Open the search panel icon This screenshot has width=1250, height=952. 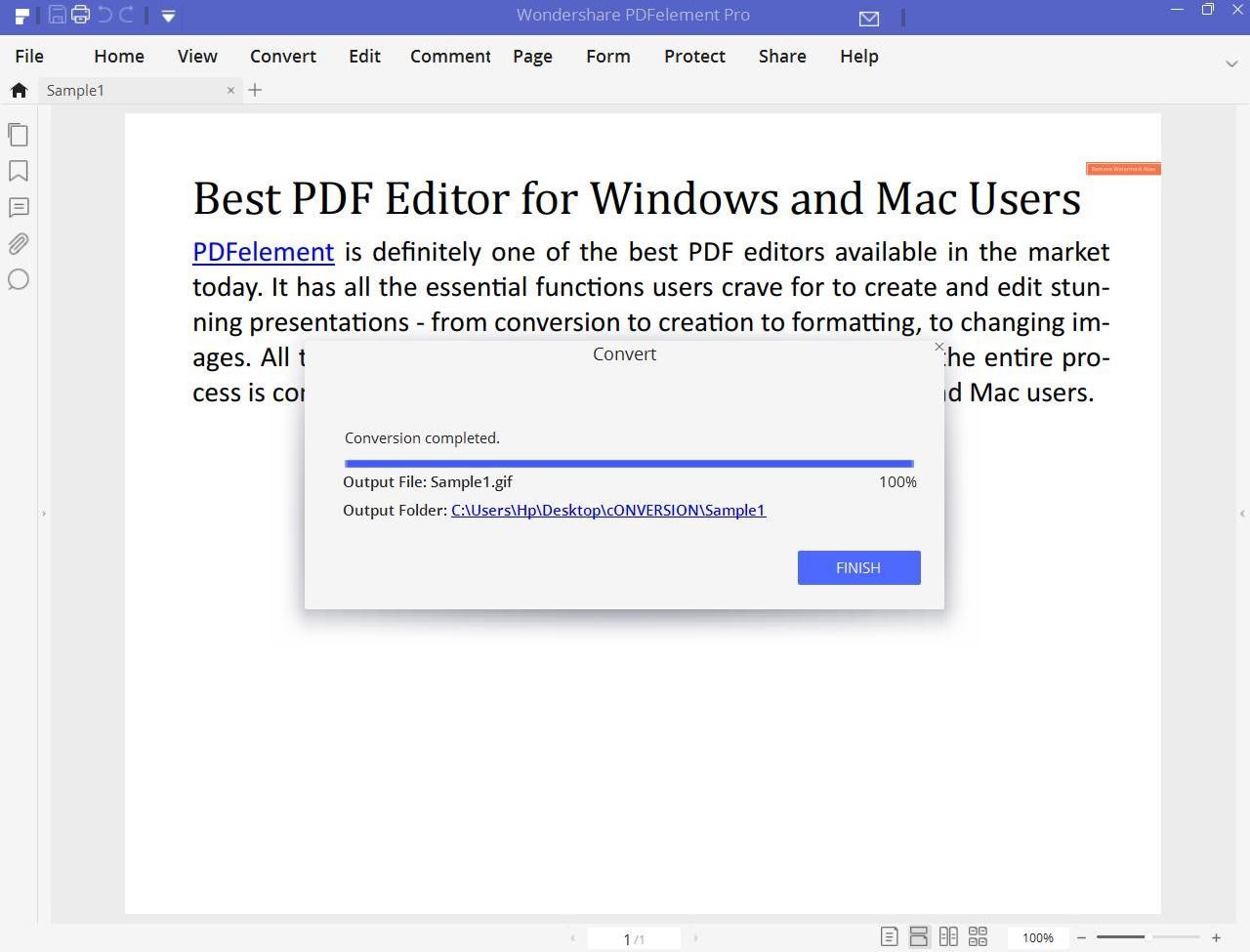18,280
